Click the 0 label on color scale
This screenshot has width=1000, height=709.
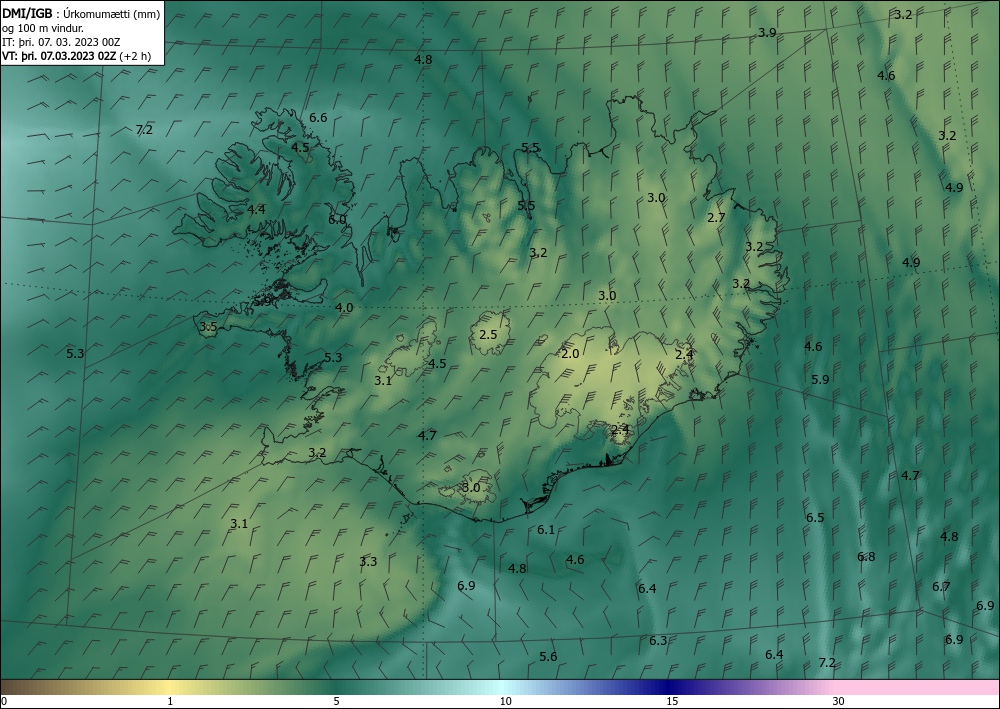click(4, 702)
